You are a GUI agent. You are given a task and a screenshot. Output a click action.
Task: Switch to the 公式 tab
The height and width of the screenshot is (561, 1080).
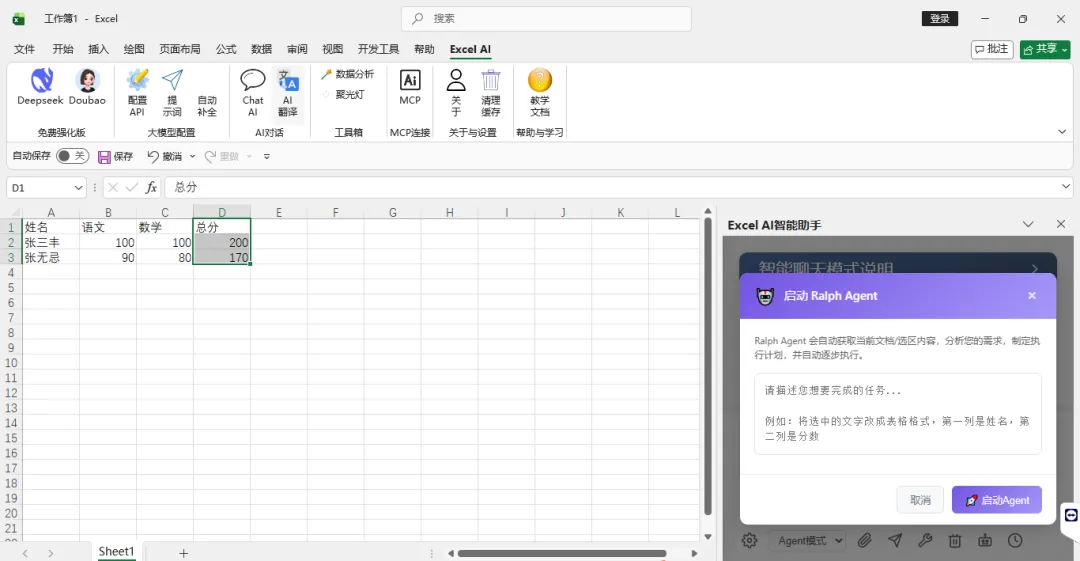point(226,49)
